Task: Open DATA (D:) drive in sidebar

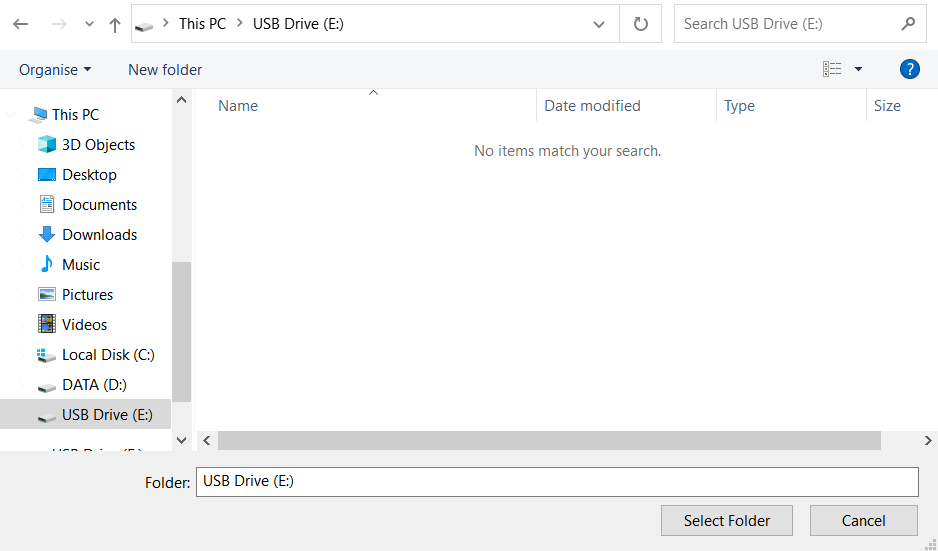Action: coord(94,385)
